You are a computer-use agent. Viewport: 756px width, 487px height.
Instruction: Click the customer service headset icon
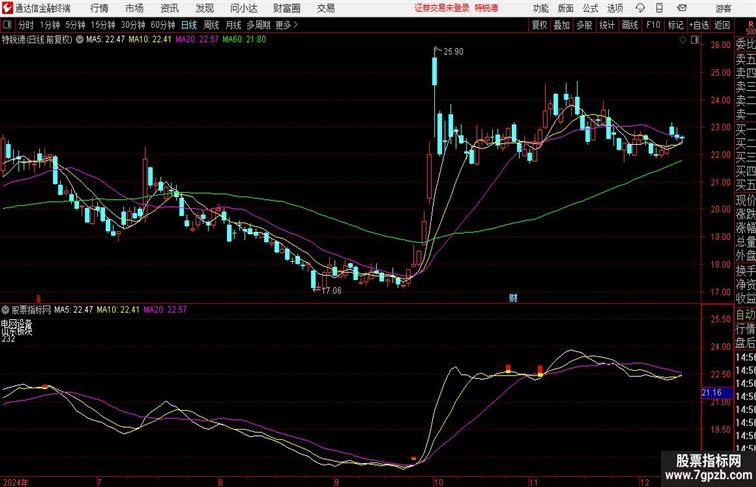[640, 8]
